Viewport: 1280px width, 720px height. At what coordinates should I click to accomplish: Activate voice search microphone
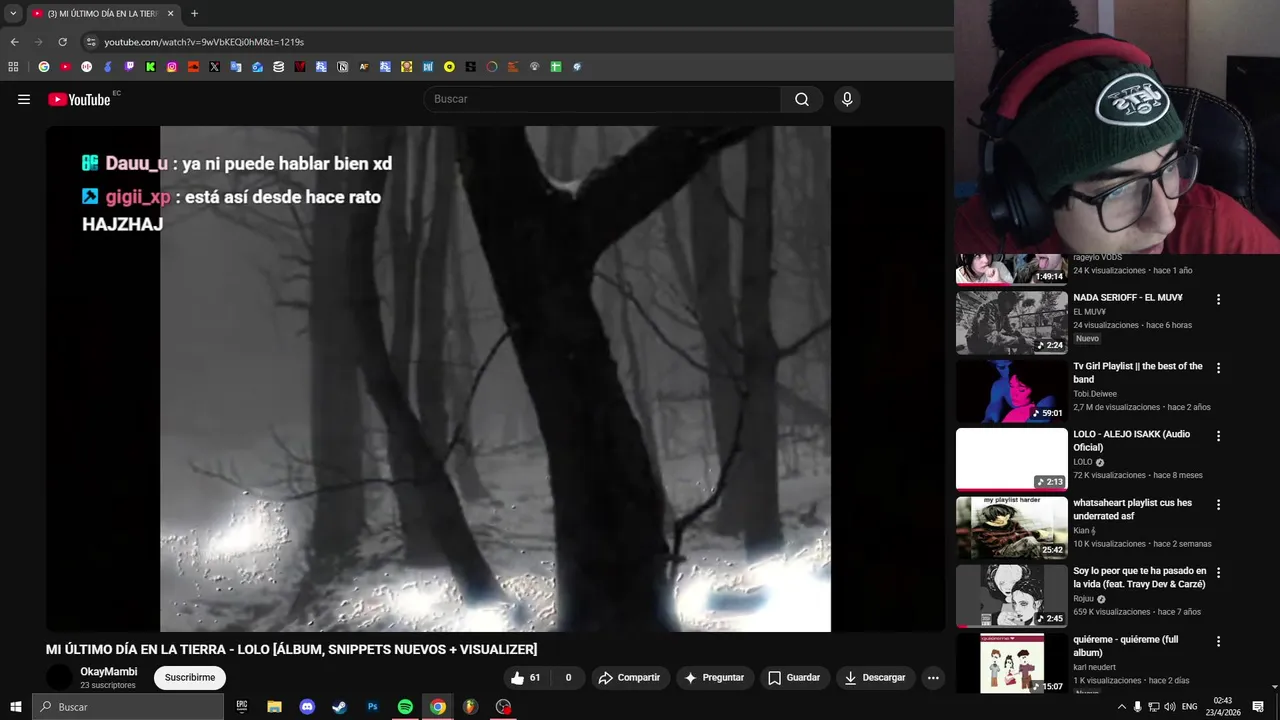click(847, 99)
